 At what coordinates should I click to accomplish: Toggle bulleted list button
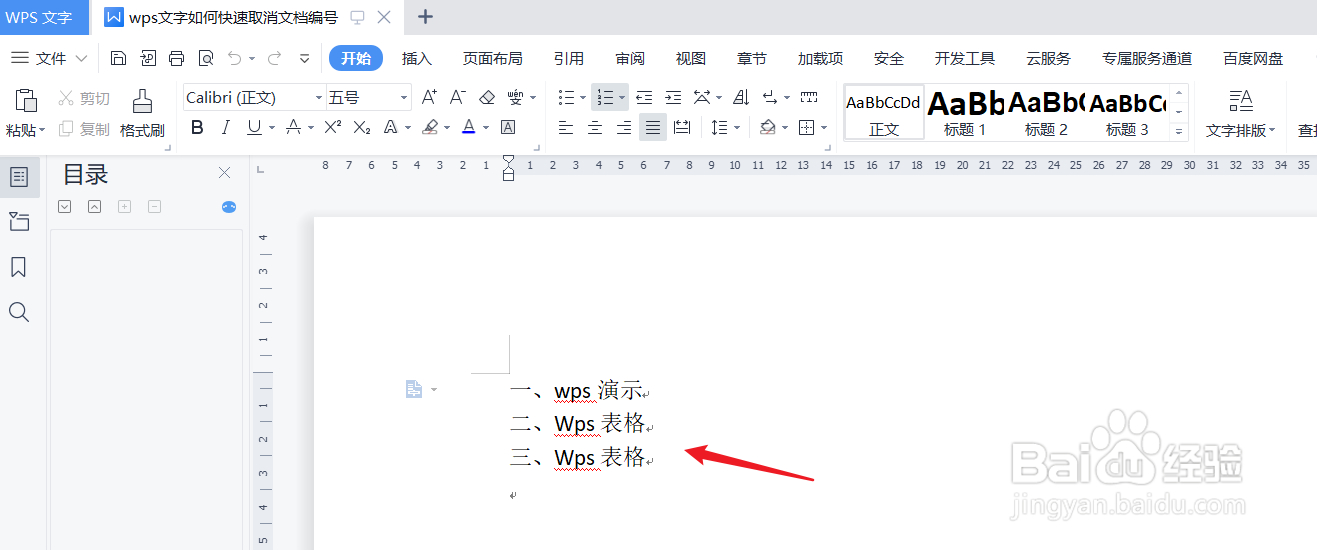click(x=566, y=97)
